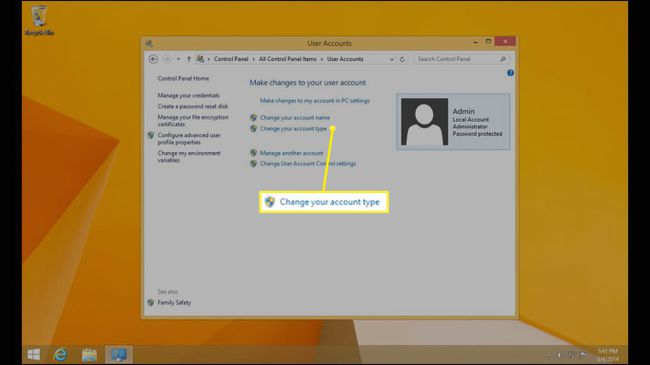Click Control Panel in the breadcrumb
The height and width of the screenshot is (365, 650).
point(231,59)
